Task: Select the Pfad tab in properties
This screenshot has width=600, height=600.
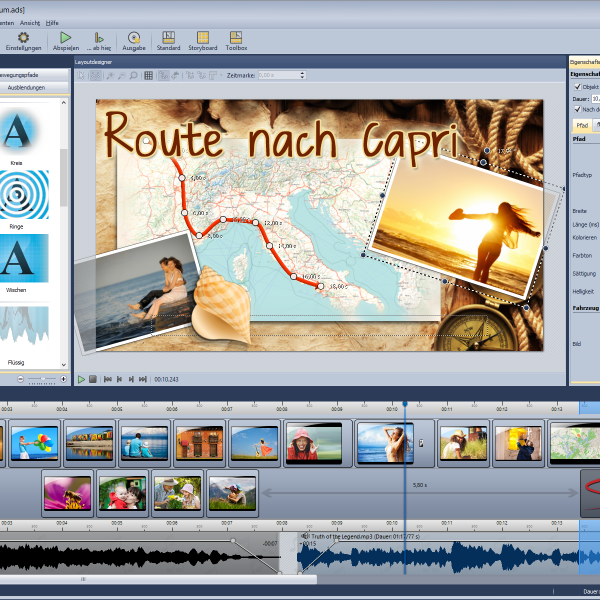Action: point(582,125)
